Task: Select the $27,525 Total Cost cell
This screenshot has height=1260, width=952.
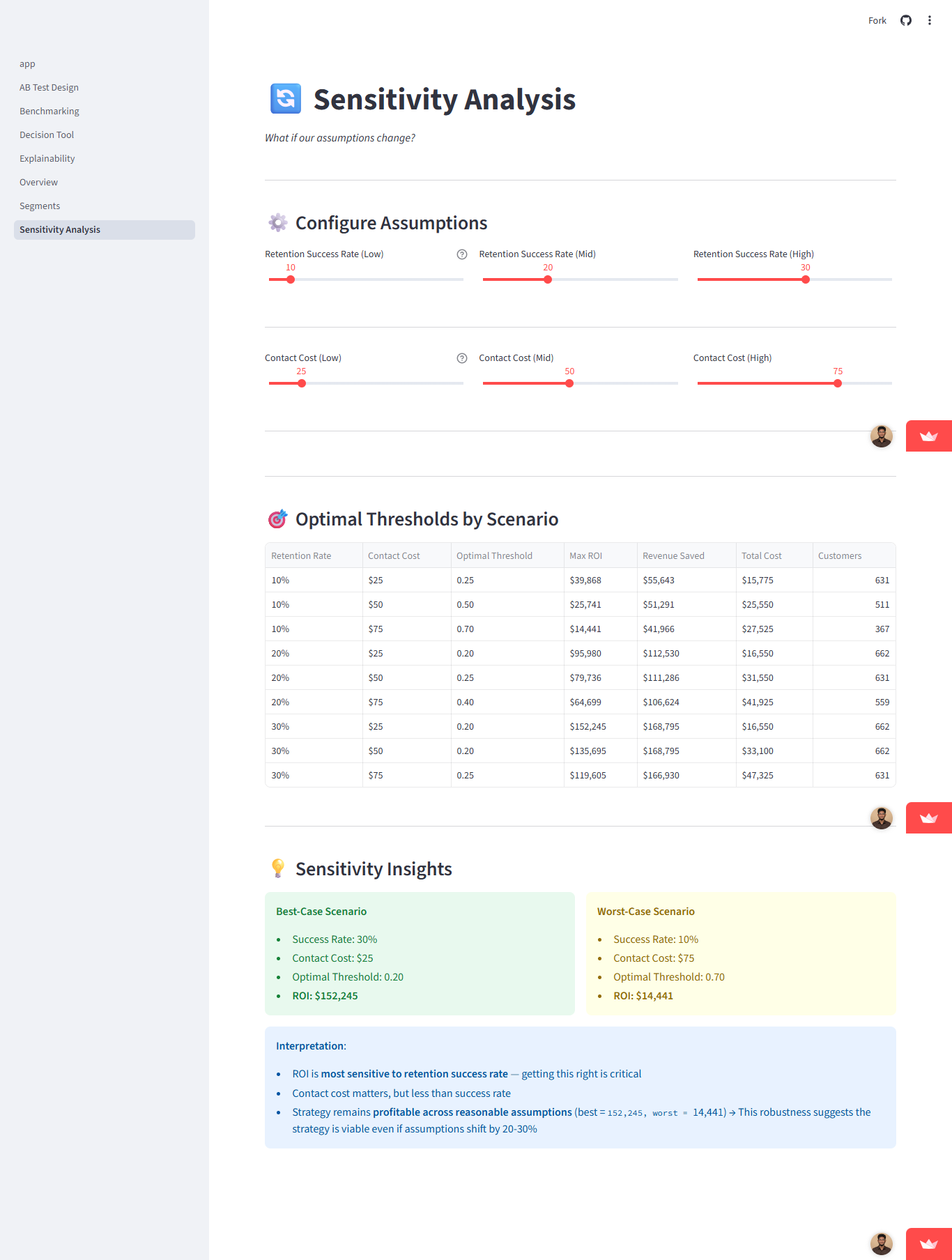Action: coord(774,629)
